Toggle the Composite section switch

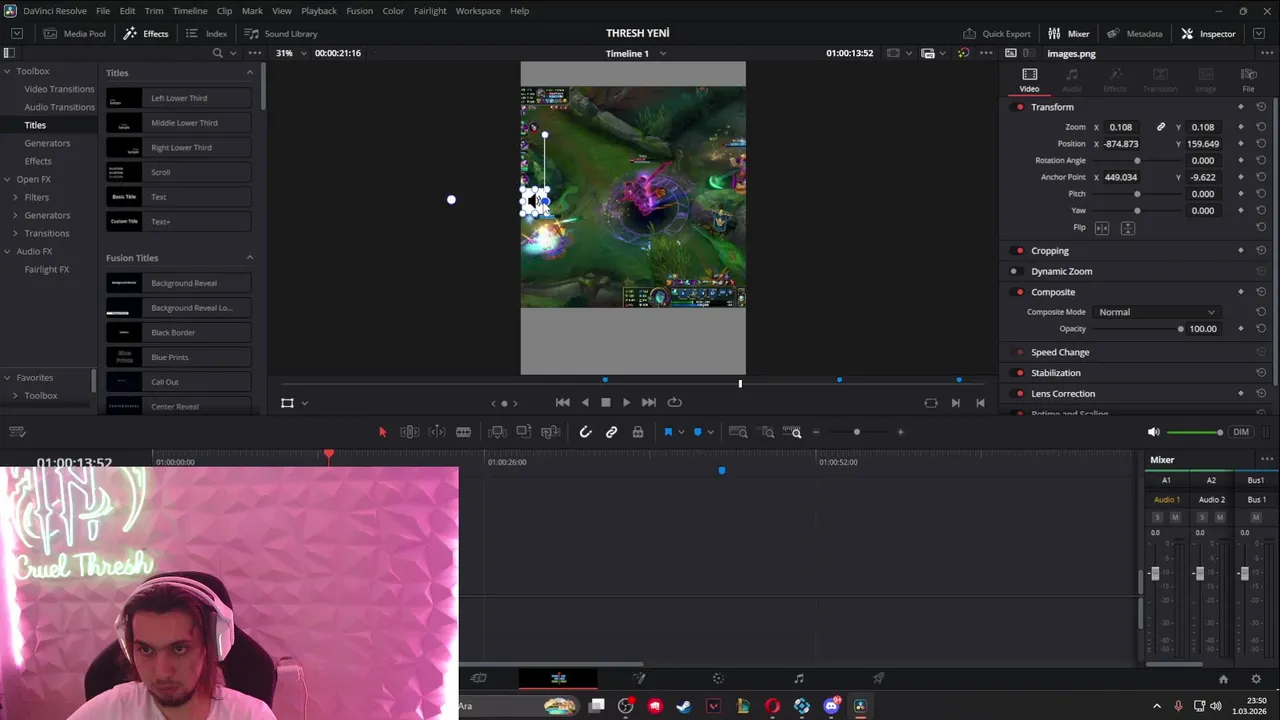[1019, 292]
